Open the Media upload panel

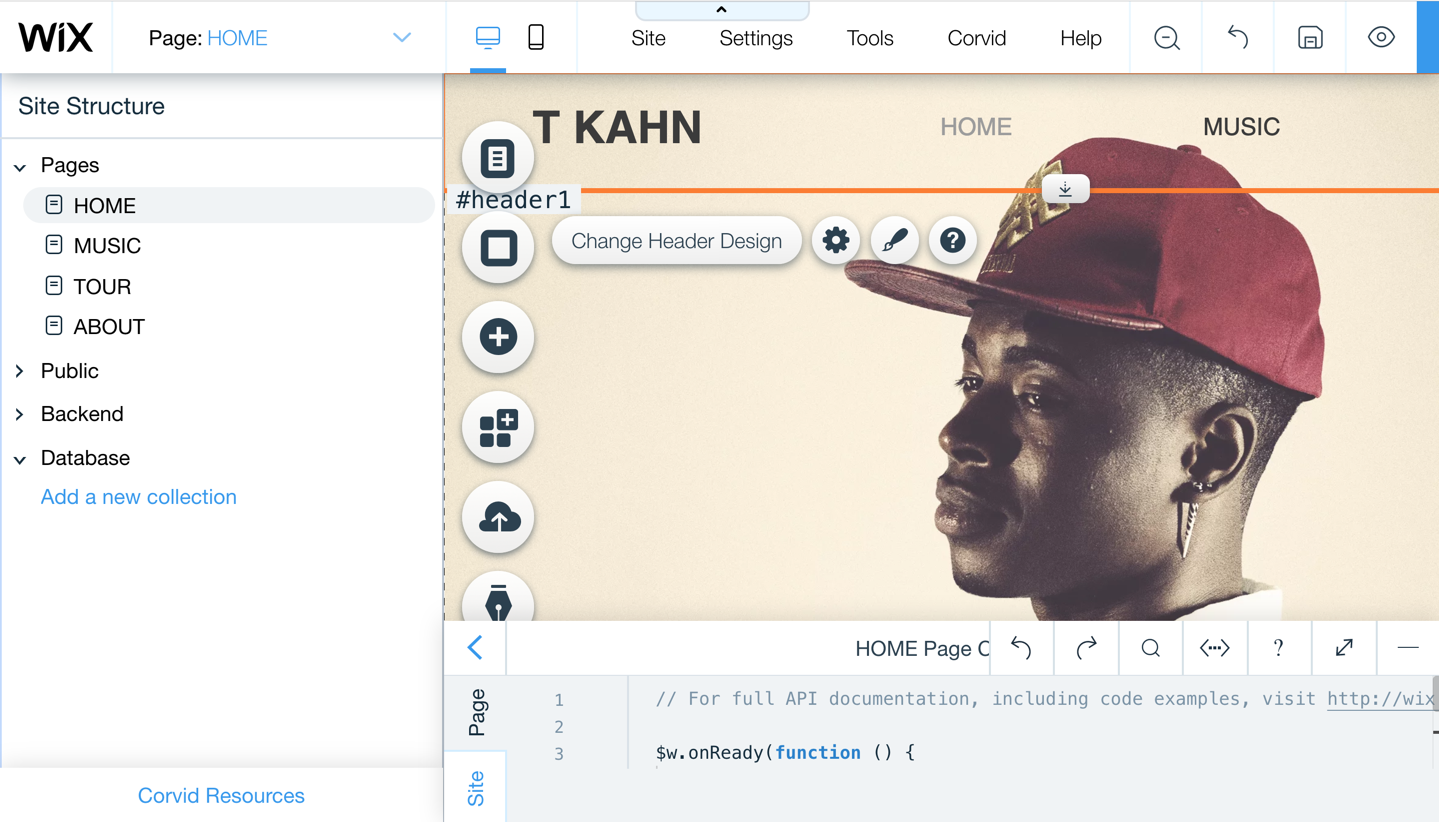click(498, 517)
